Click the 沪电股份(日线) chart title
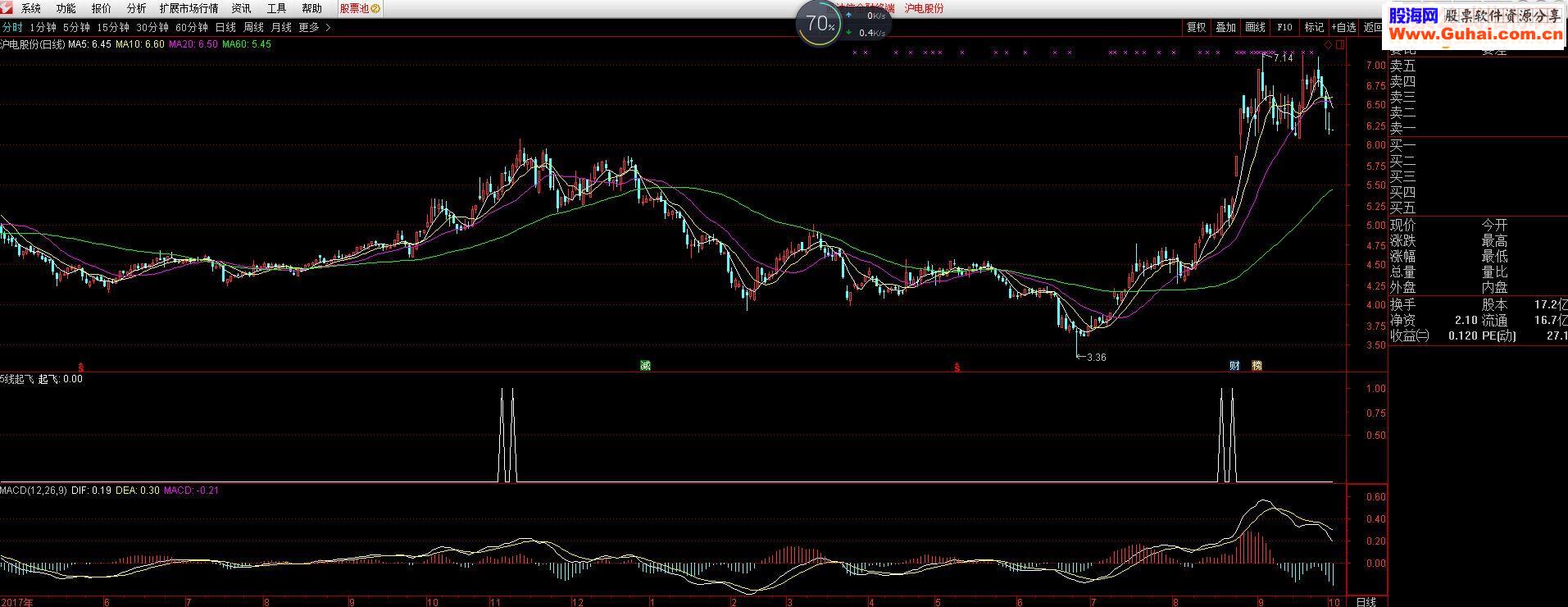 click(x=33, y=44)
